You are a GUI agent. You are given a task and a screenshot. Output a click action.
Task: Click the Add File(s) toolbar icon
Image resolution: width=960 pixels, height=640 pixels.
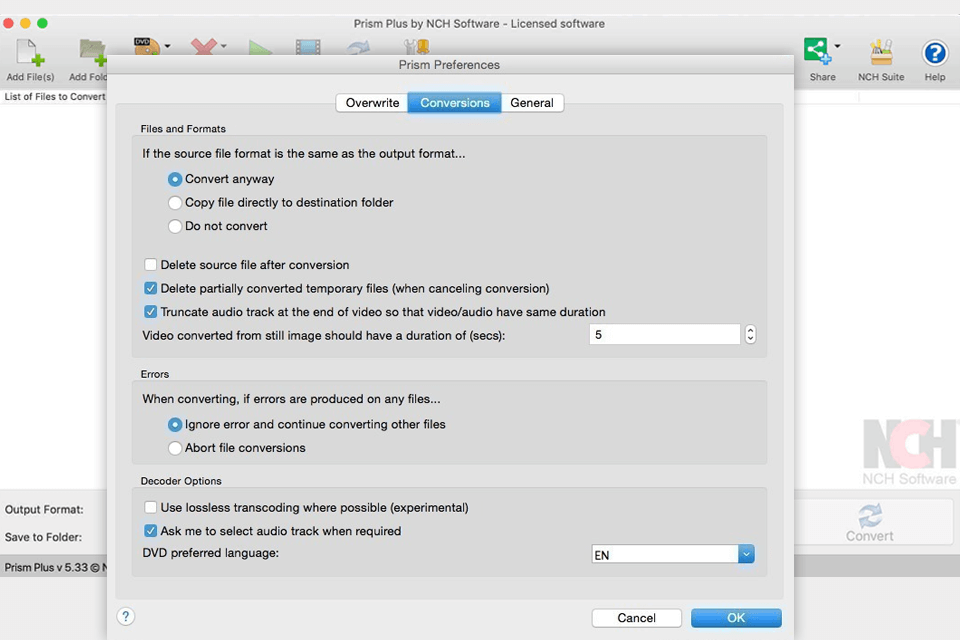click(x=30, y=54)
